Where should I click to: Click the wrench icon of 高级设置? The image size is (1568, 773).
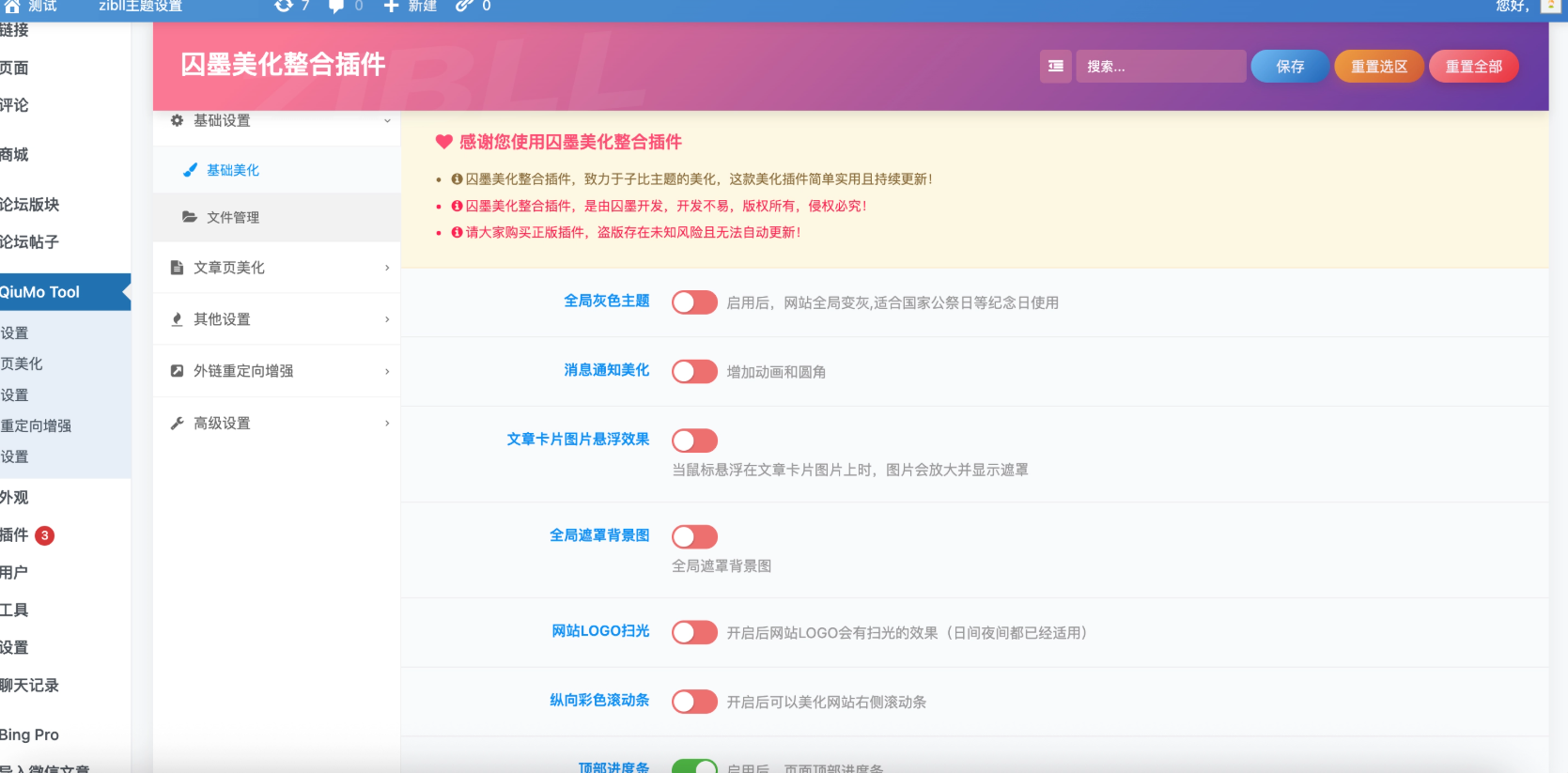177,424
